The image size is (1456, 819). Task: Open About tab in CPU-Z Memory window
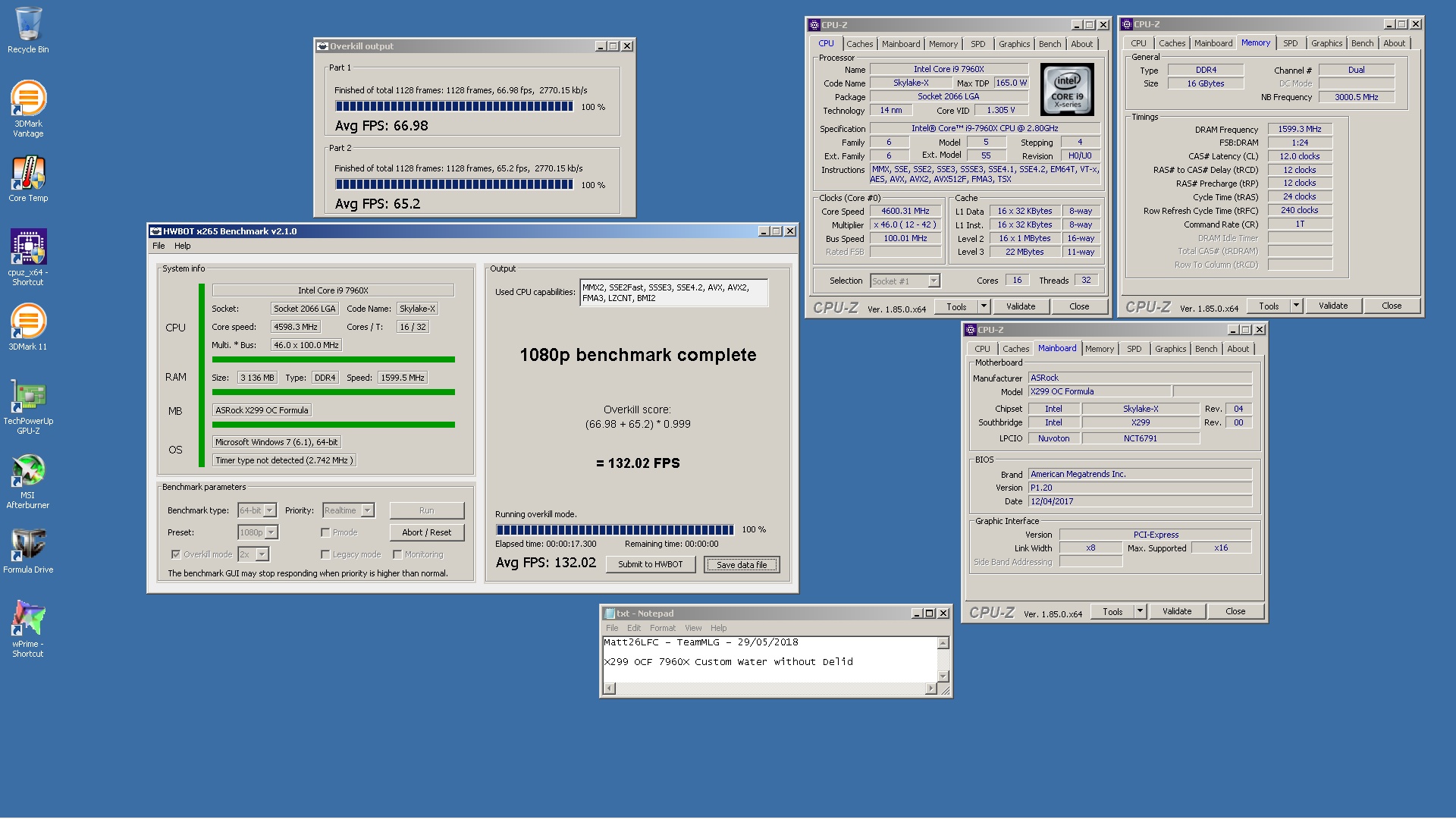point(1394,43)
